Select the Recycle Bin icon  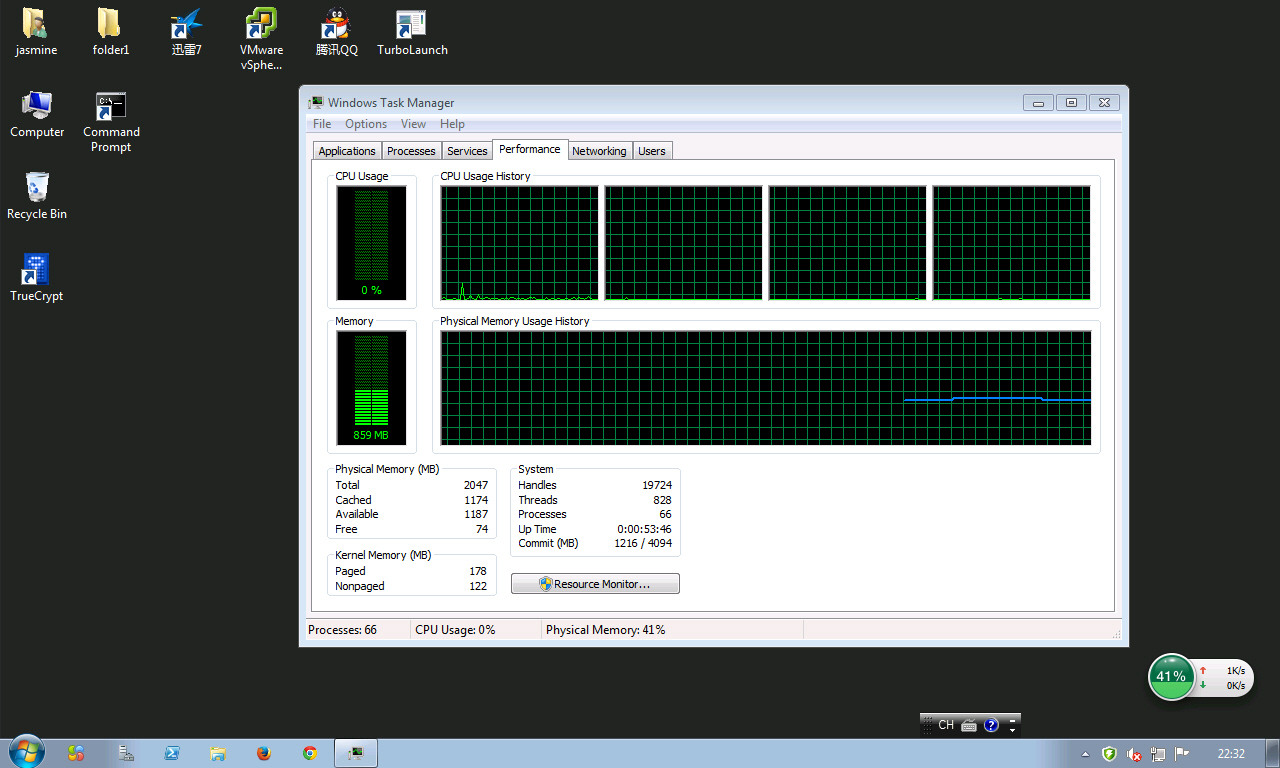tap(37, 196)
